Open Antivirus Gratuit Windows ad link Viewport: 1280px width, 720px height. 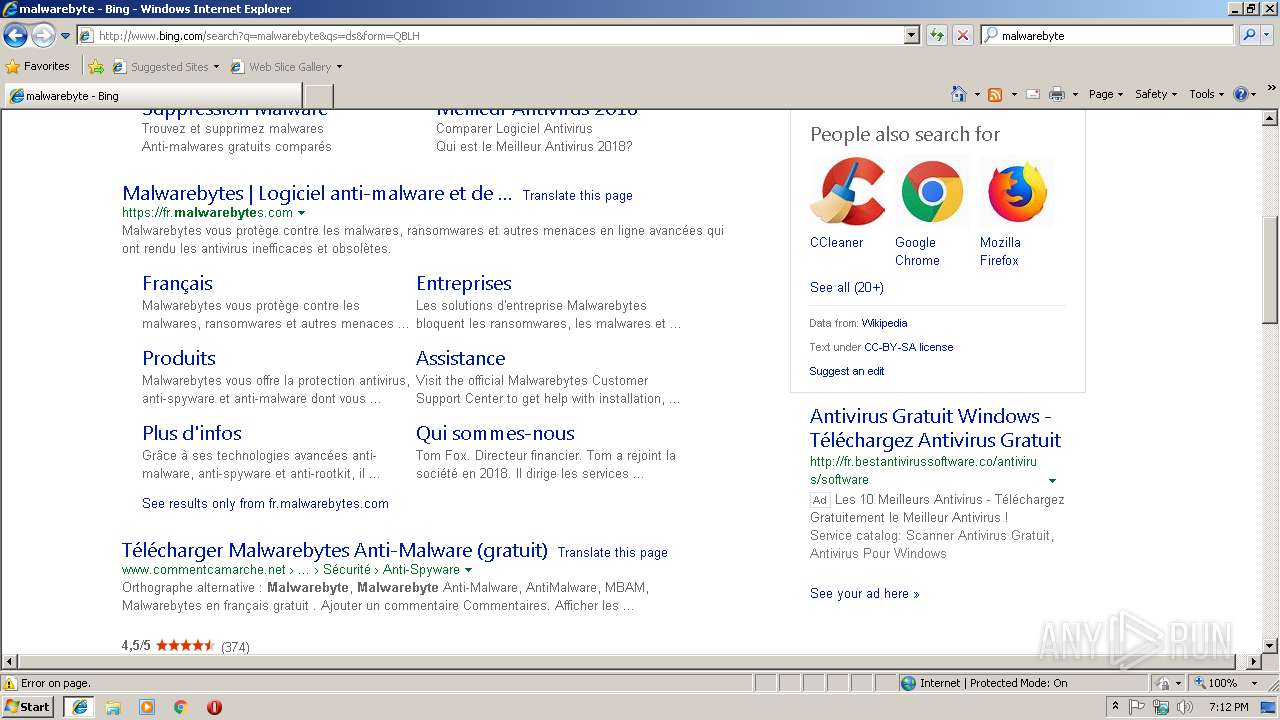pyautogui.click(x=935, y=428)
